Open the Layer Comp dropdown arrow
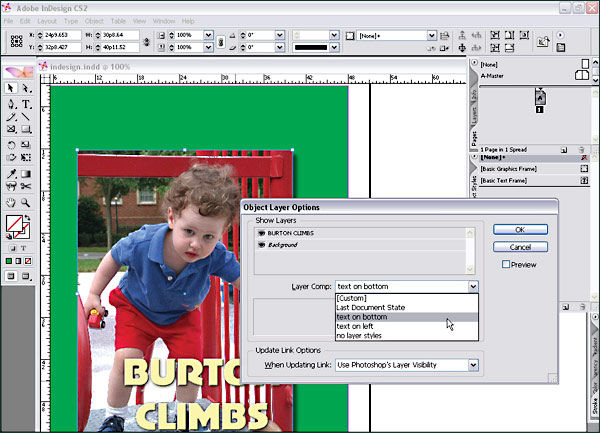Image resolution: width=600 pixels, height=433 pixels. point(473,286)
